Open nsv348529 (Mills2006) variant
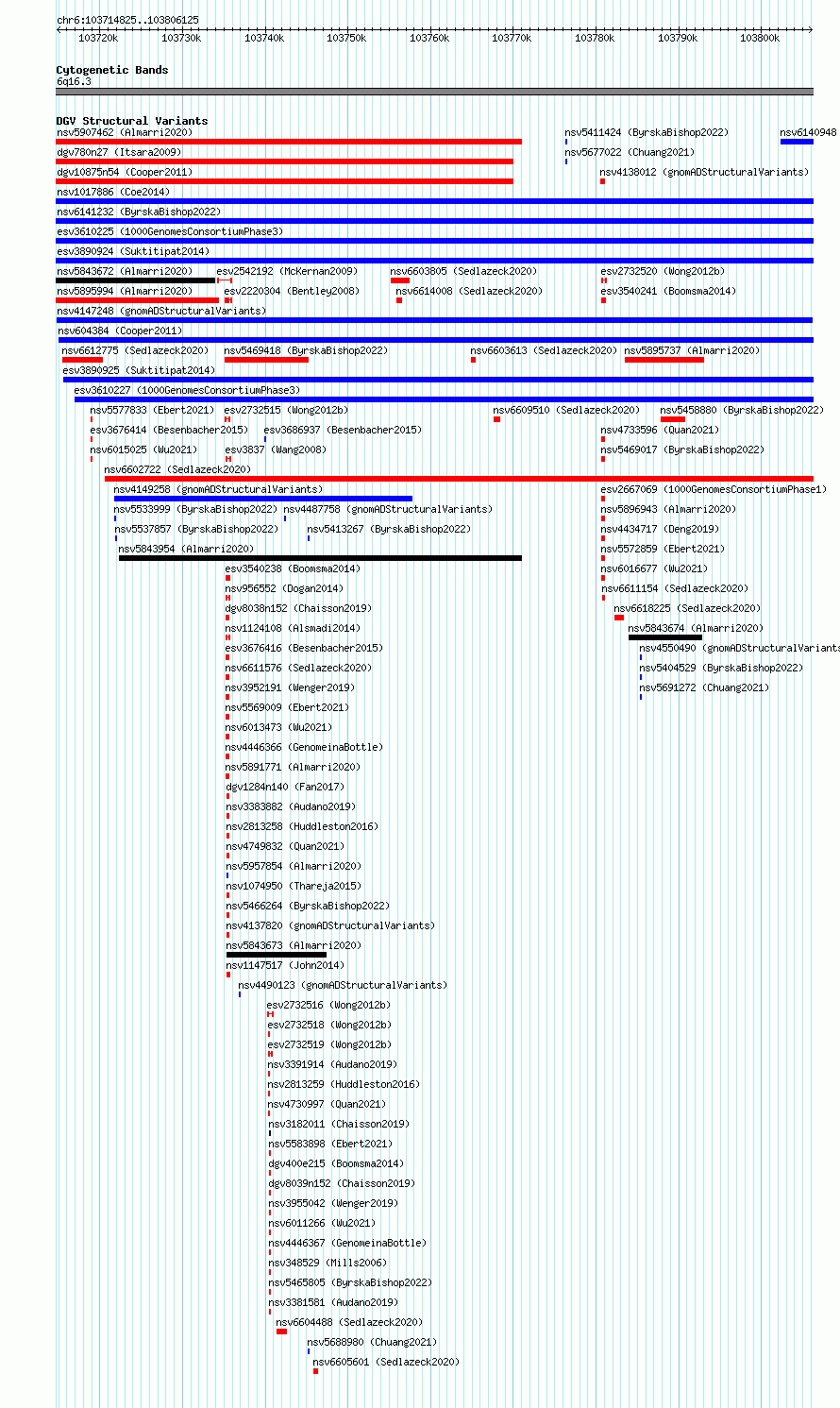 [x=328, y=1264]
